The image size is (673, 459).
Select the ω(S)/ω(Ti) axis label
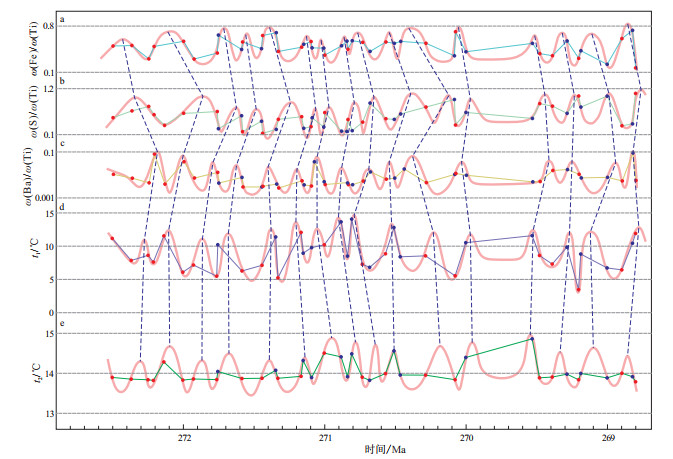click(x=33, y=112)
